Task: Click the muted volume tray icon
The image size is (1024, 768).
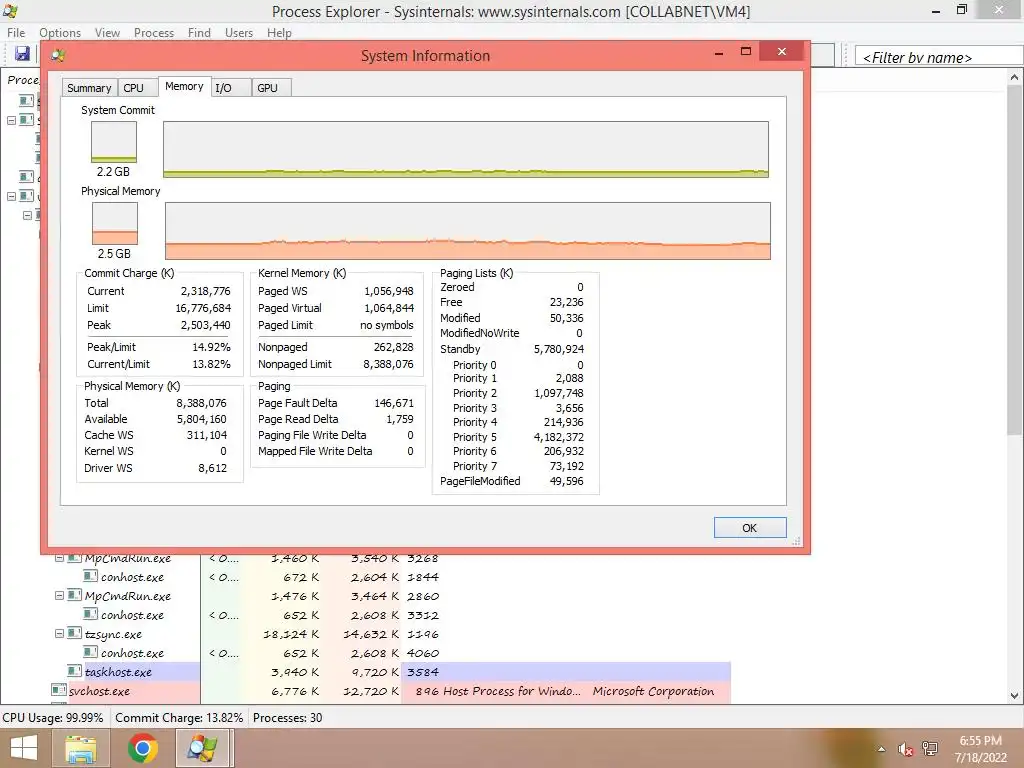Action: click(905, 749)
